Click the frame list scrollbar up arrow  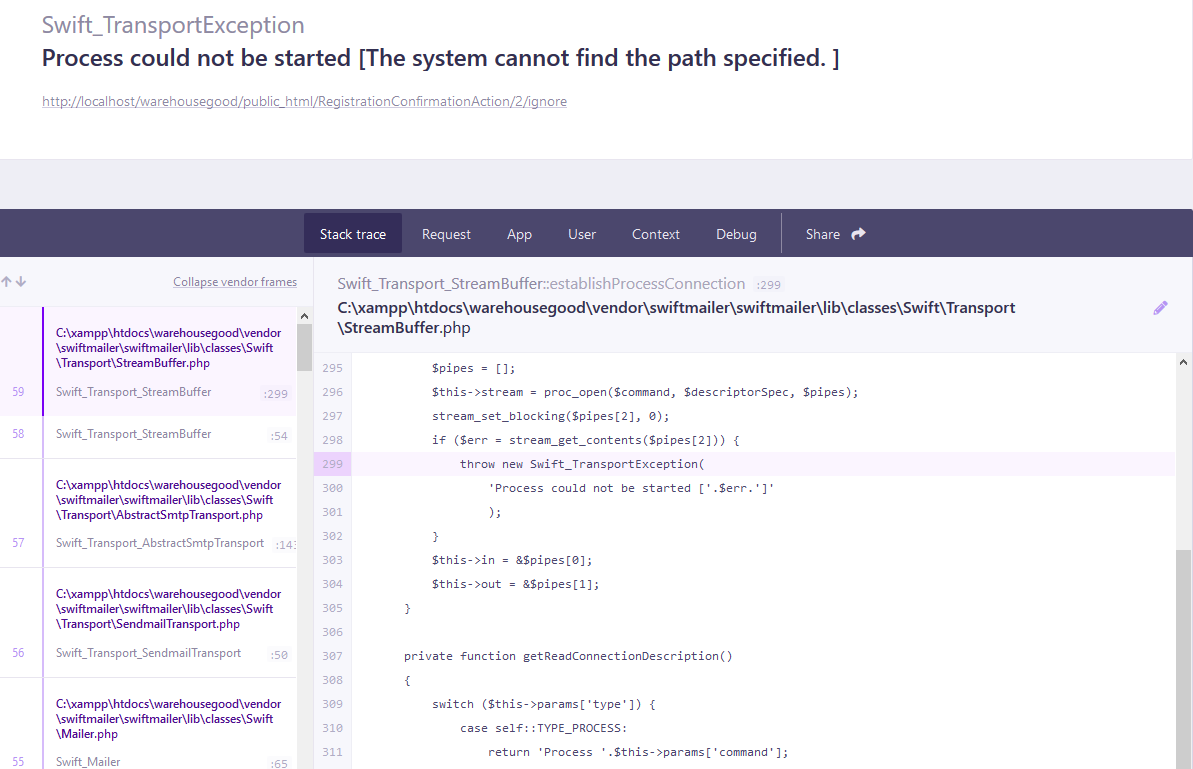(x=304, y=316)
